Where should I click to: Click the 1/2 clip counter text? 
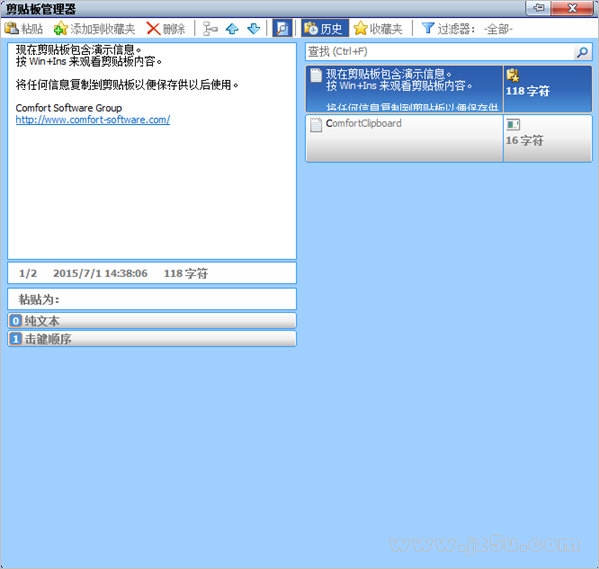point(28,273)
